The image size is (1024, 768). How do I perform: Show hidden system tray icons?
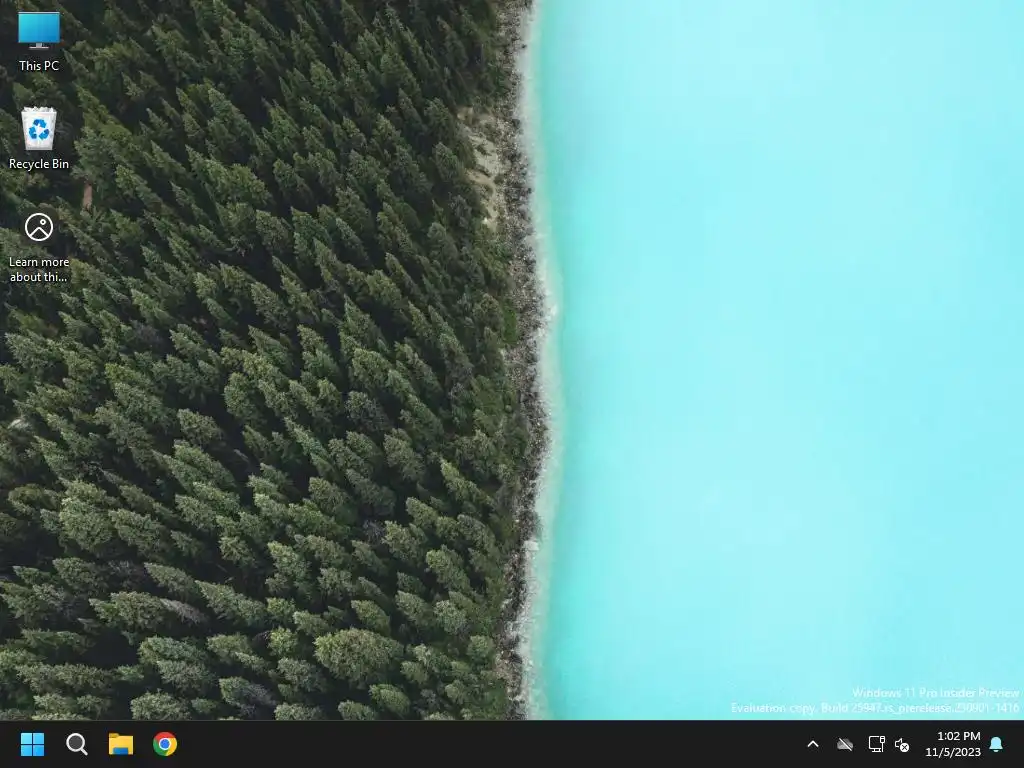813,744
